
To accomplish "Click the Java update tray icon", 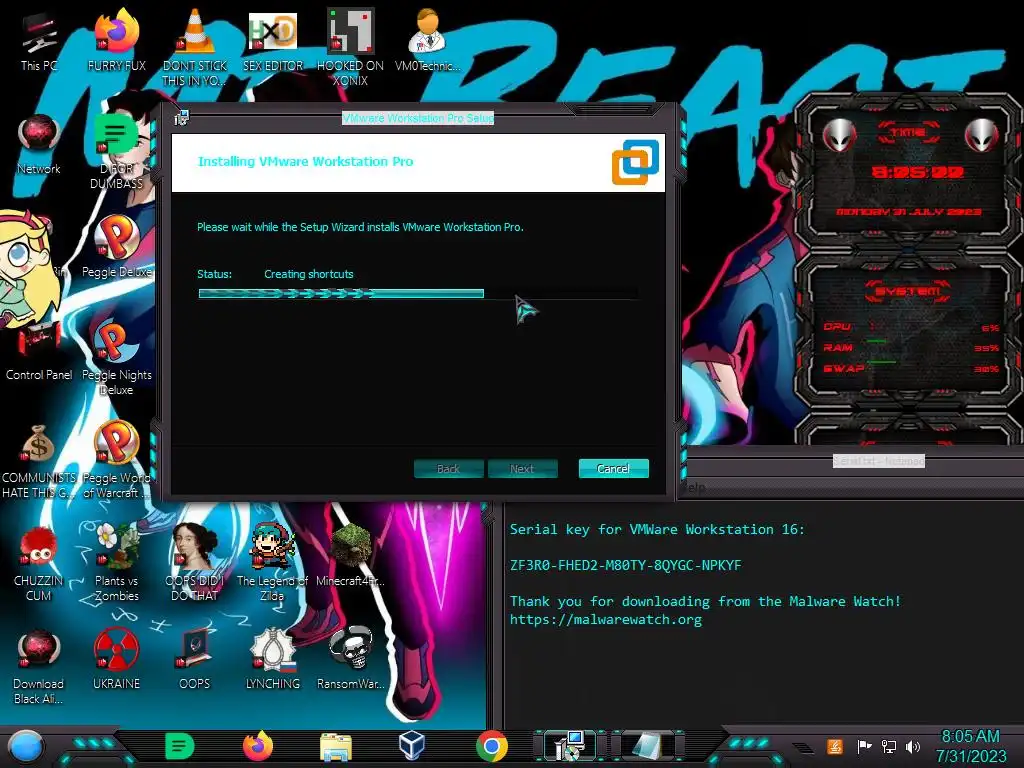I will [x=835, y=746].
